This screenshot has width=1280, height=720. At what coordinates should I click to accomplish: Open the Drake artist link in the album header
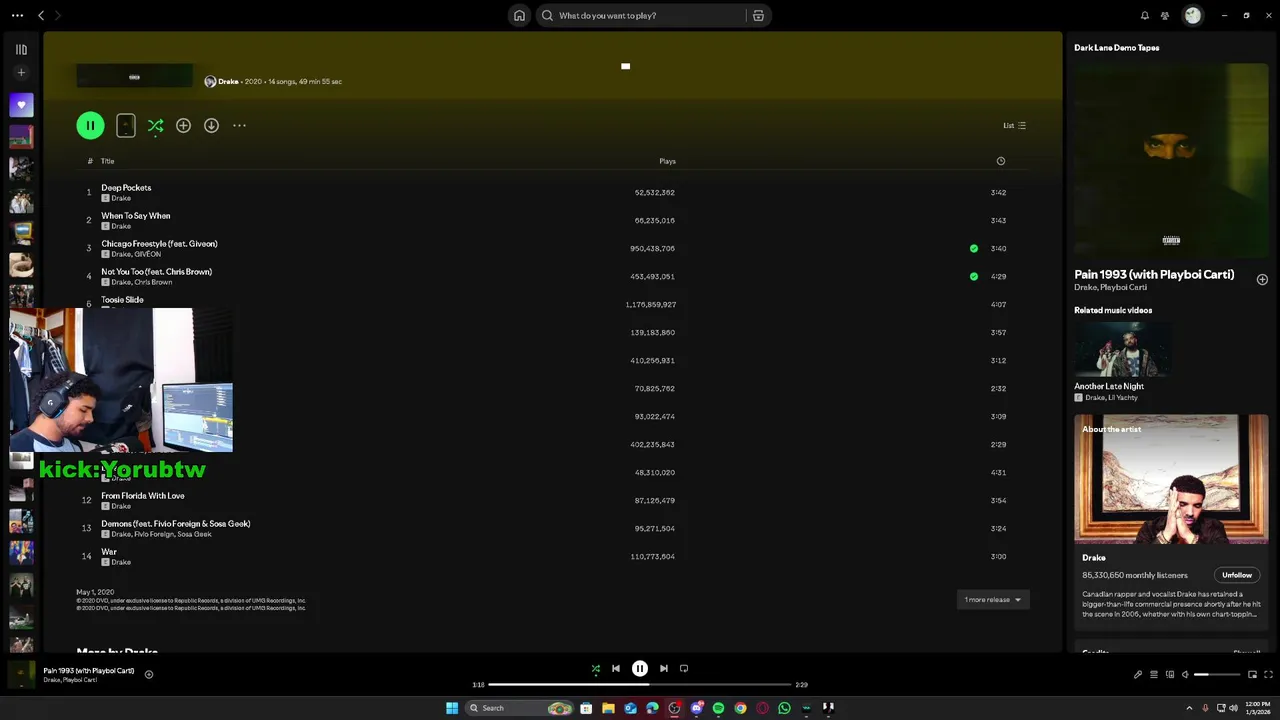coord(228,81)
